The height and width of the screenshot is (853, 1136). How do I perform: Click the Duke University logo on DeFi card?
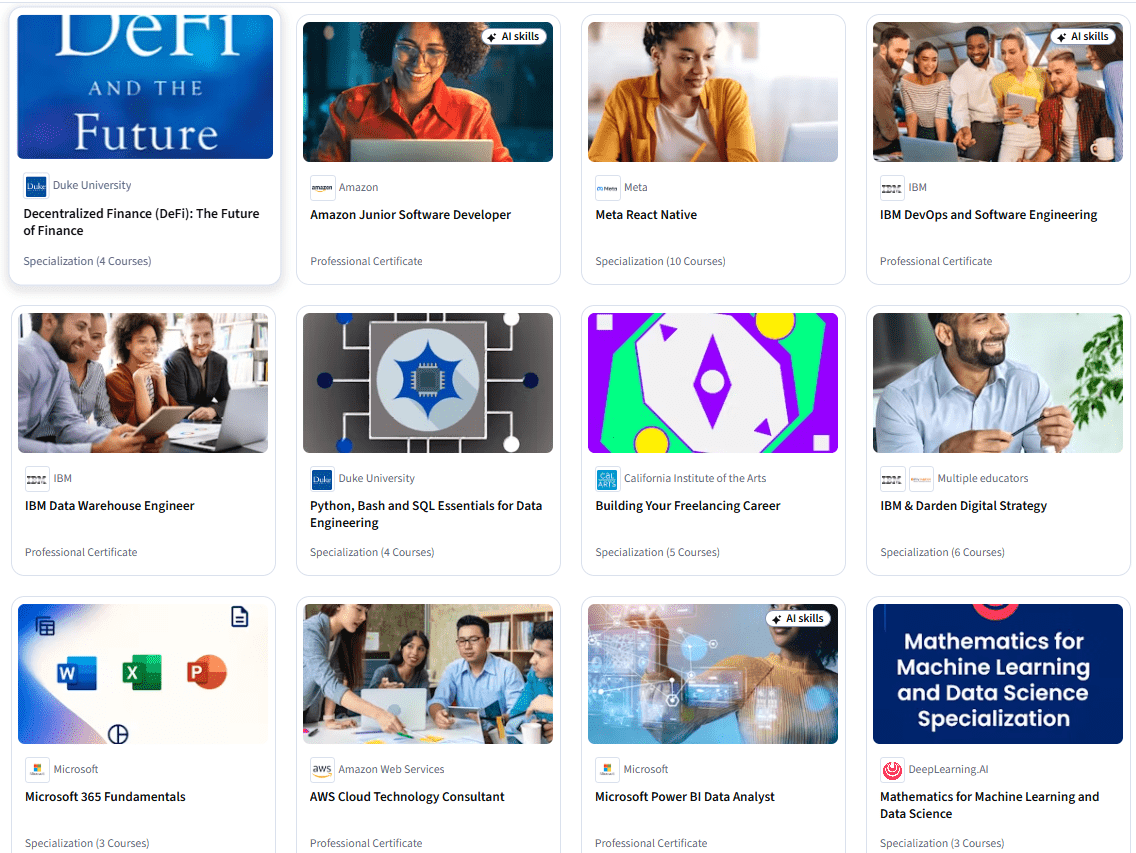(36, 186)
